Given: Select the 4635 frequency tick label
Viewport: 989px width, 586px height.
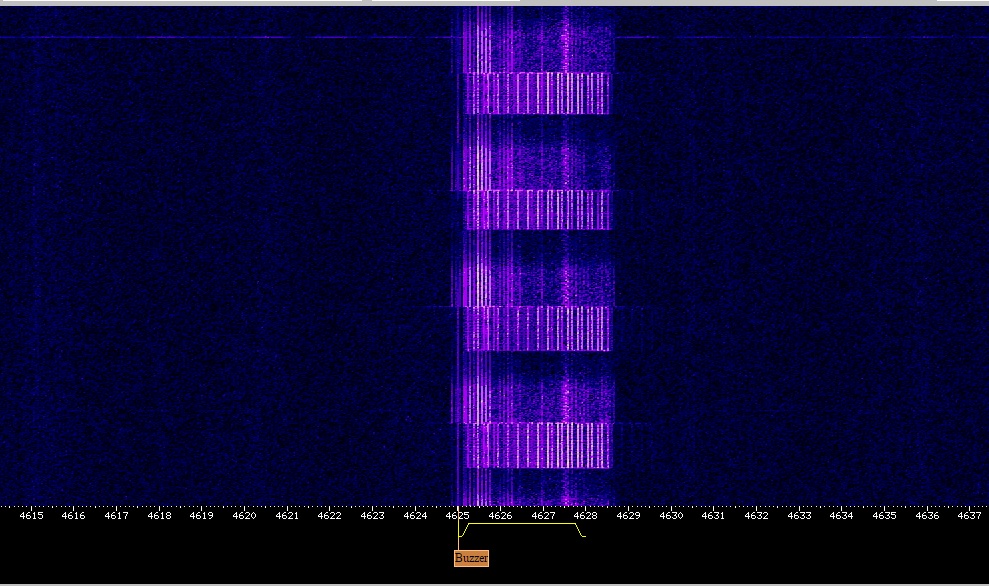Looking at the screenshot, I should click(x=884, y=516).
